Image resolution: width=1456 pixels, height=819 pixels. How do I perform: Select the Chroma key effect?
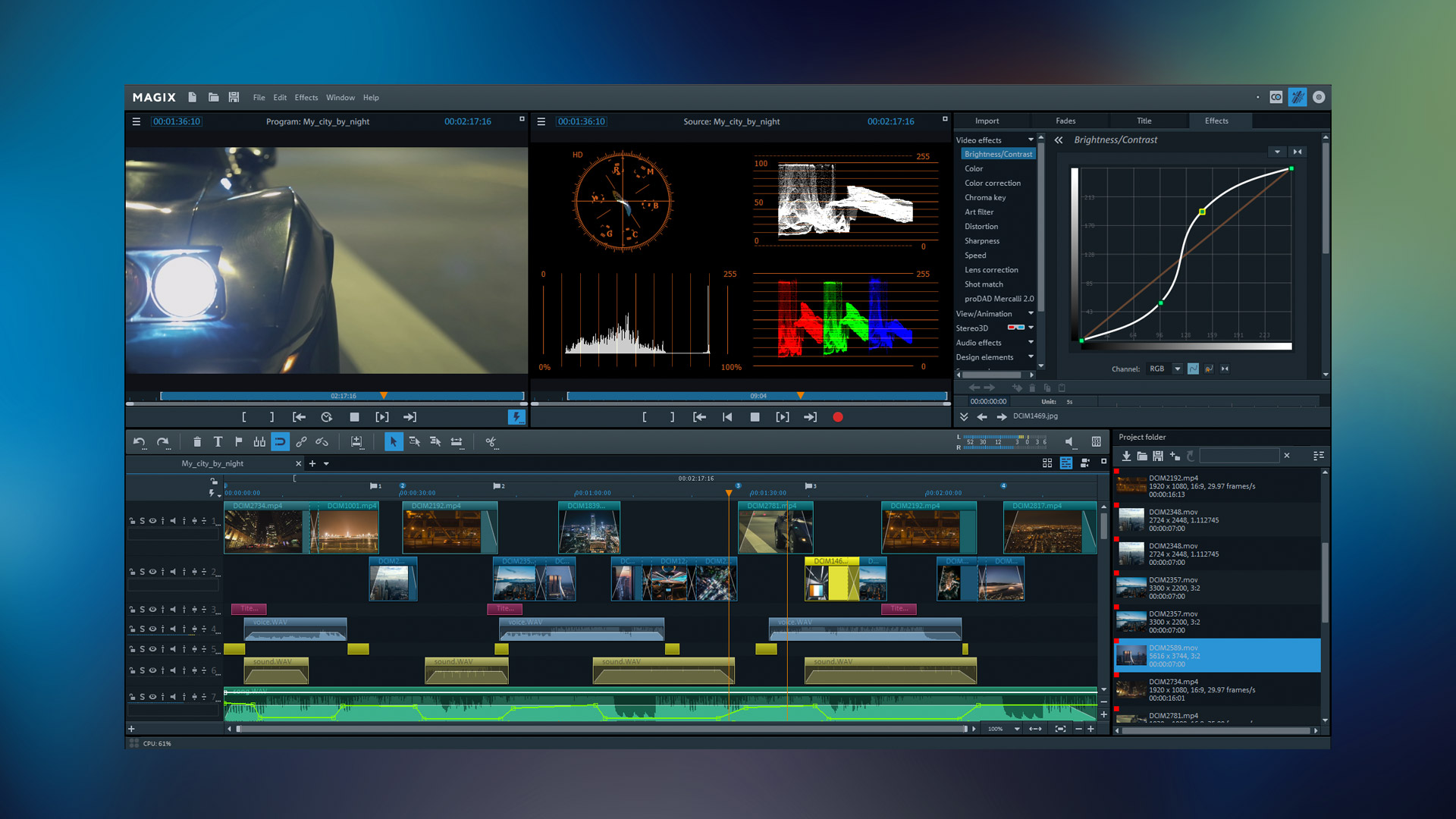point(985,197)
